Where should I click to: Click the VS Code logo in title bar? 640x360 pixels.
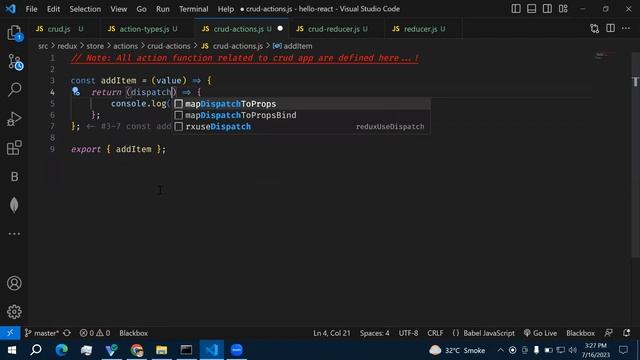pos(11,9)
